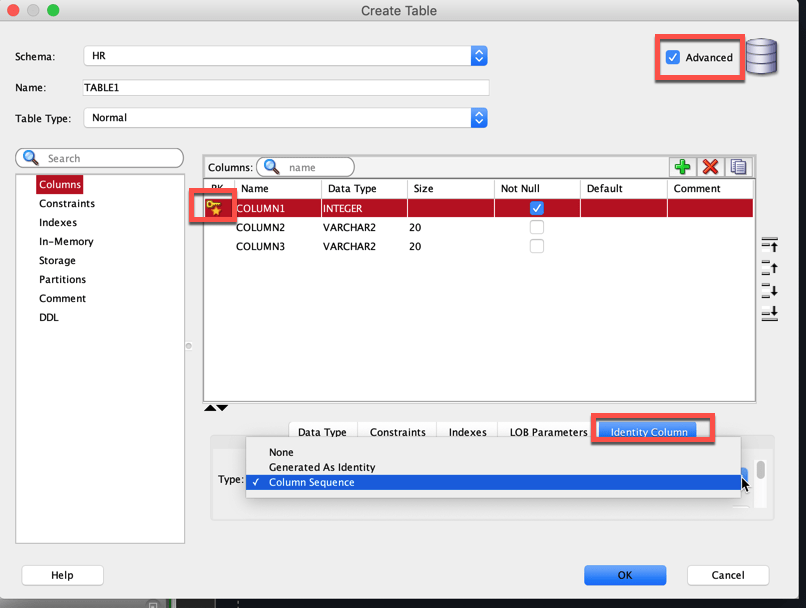
Task: Delete the selected column using the red X icon
Action: pyautogui.click(x=710, y=166)
